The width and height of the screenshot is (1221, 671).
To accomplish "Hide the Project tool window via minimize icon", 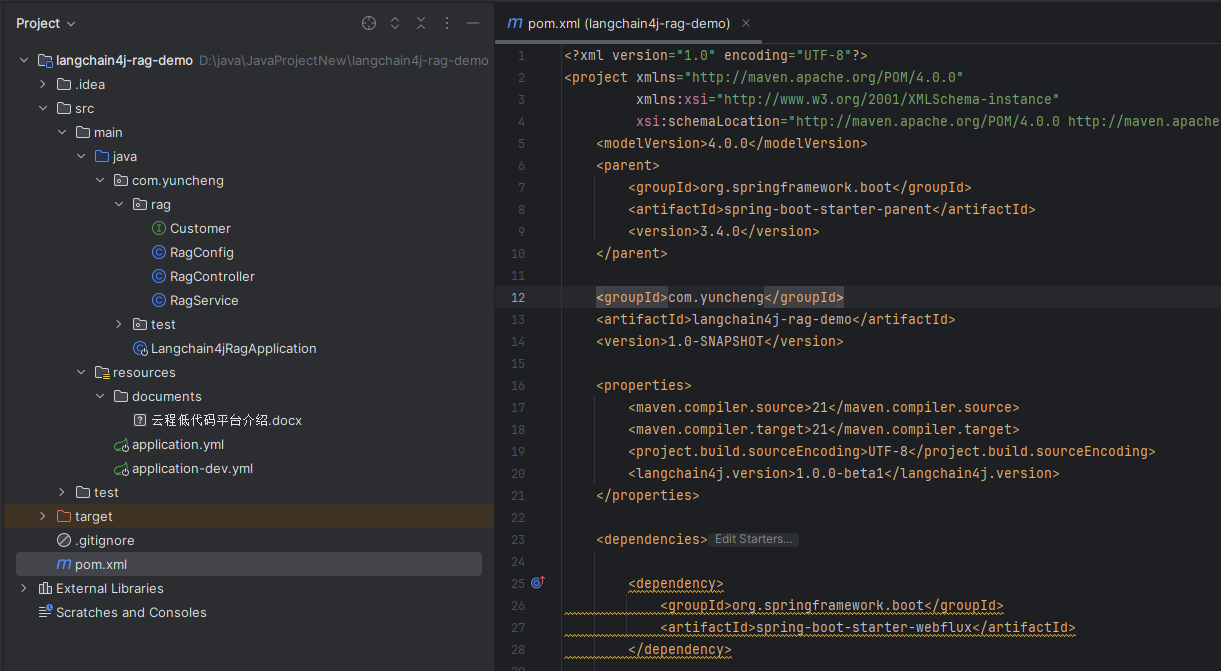I will click(473, 23).
